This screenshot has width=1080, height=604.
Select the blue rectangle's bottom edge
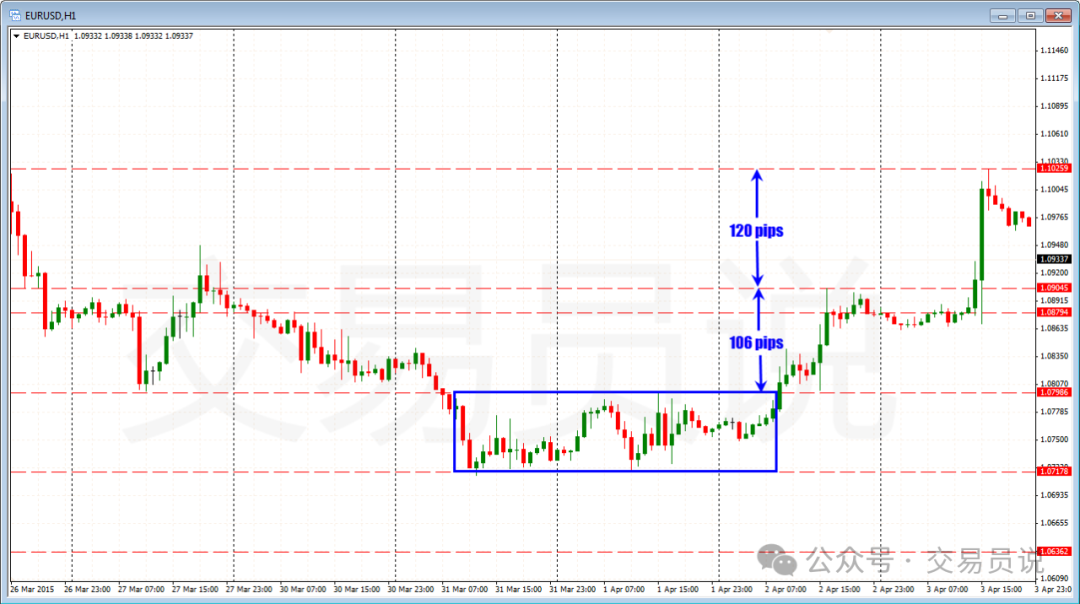point(615,470)
